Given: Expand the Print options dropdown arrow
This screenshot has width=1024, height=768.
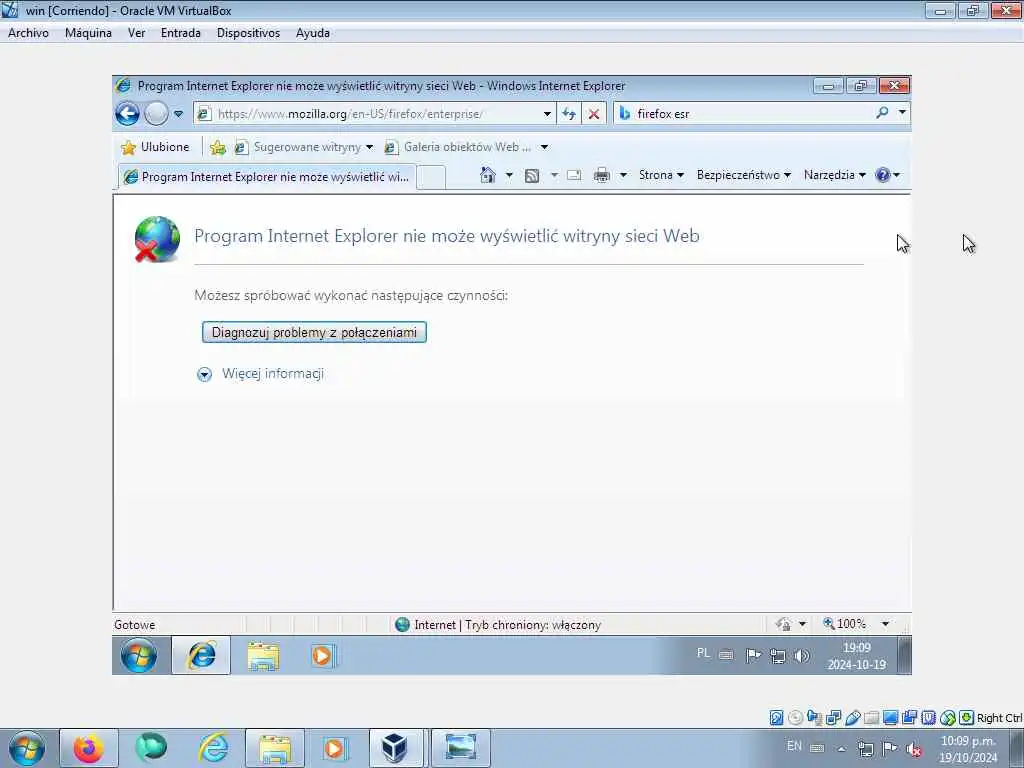Looking at the screenshot, I should click(623, 175).
